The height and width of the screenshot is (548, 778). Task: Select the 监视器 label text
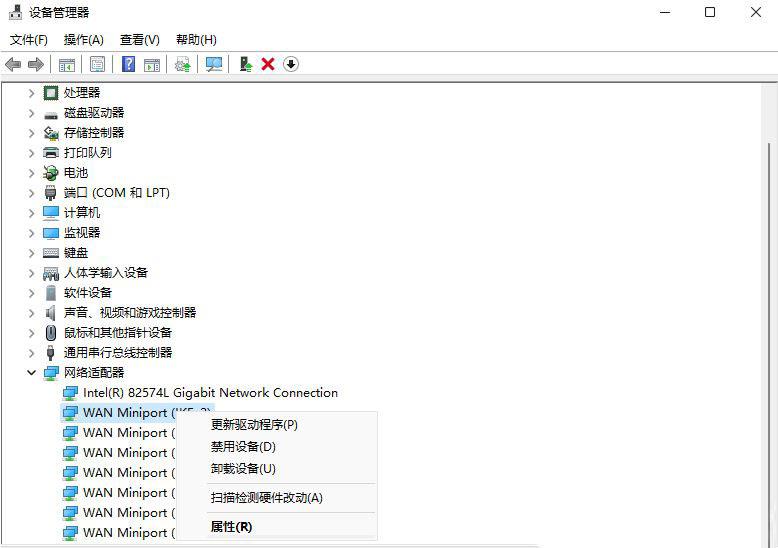pyautogui.click(x=82, y=233)
